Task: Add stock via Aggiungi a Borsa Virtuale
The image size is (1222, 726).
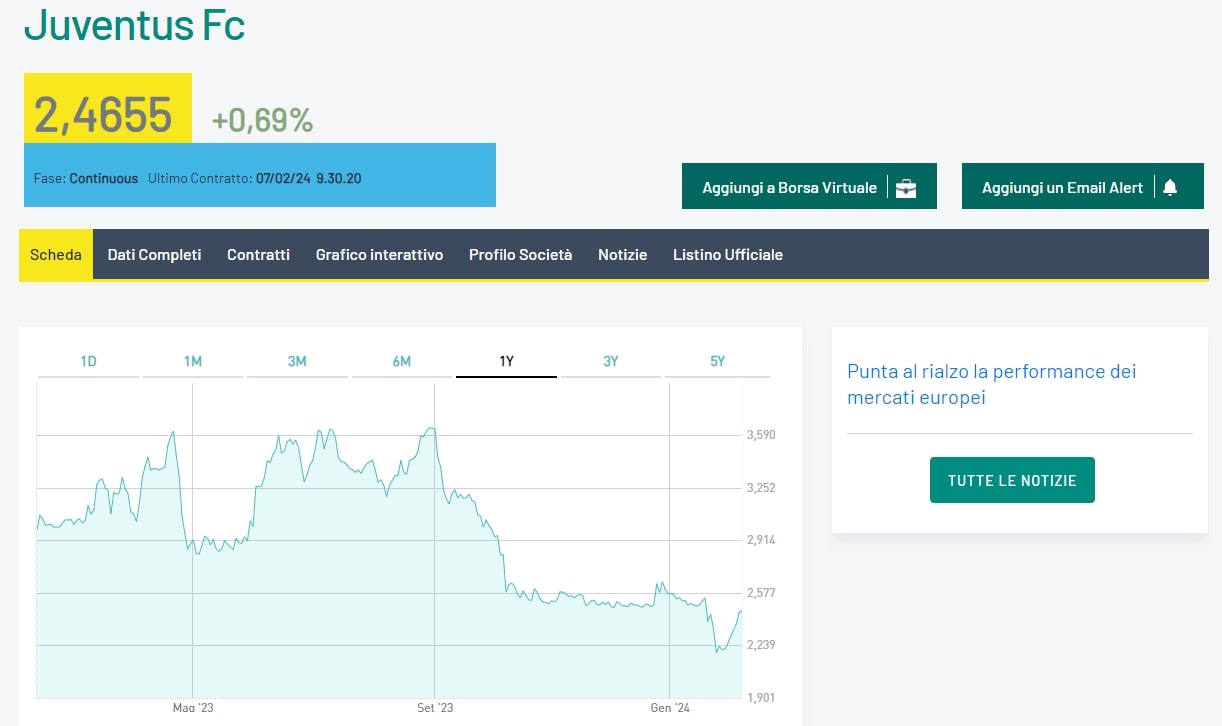Action: tap(809, 186)
